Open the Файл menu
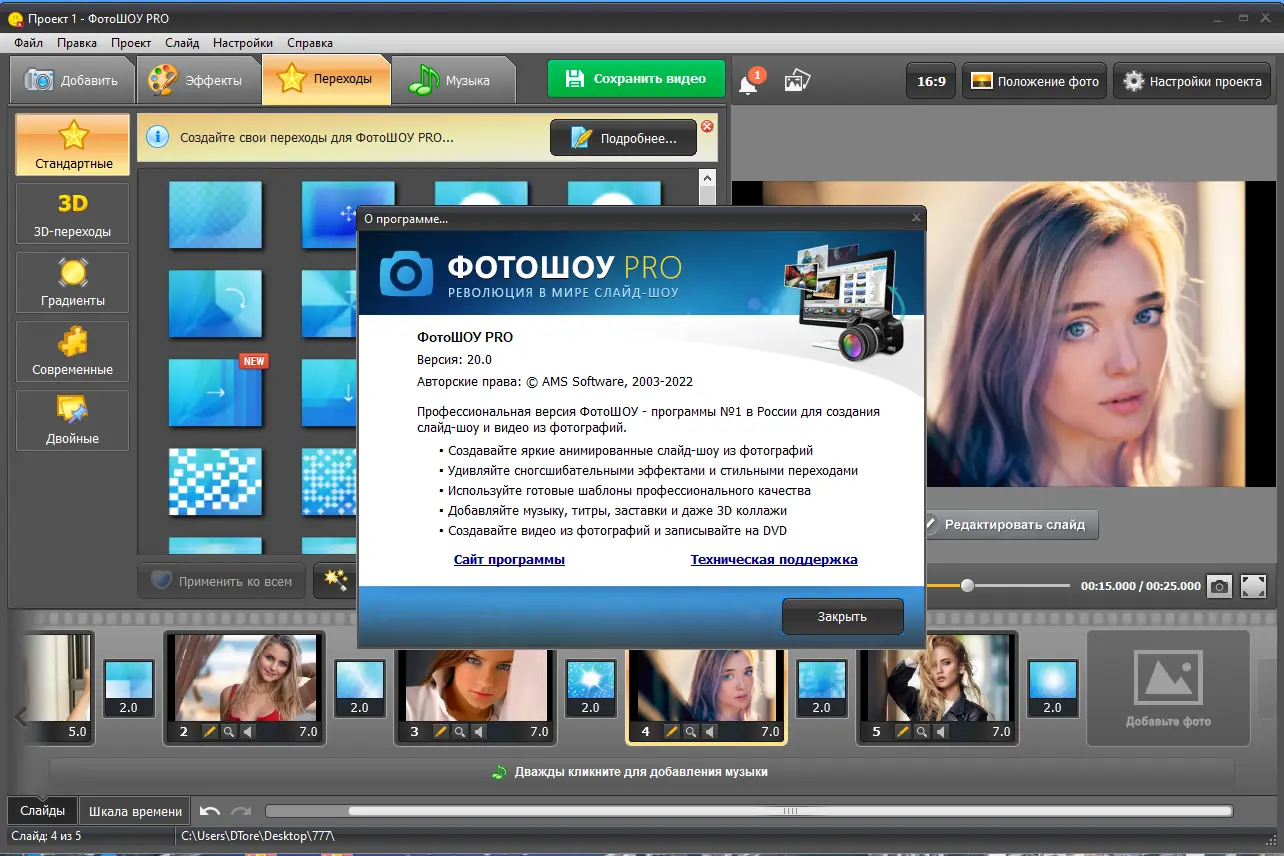1284x856 pixels. (29, 43)
